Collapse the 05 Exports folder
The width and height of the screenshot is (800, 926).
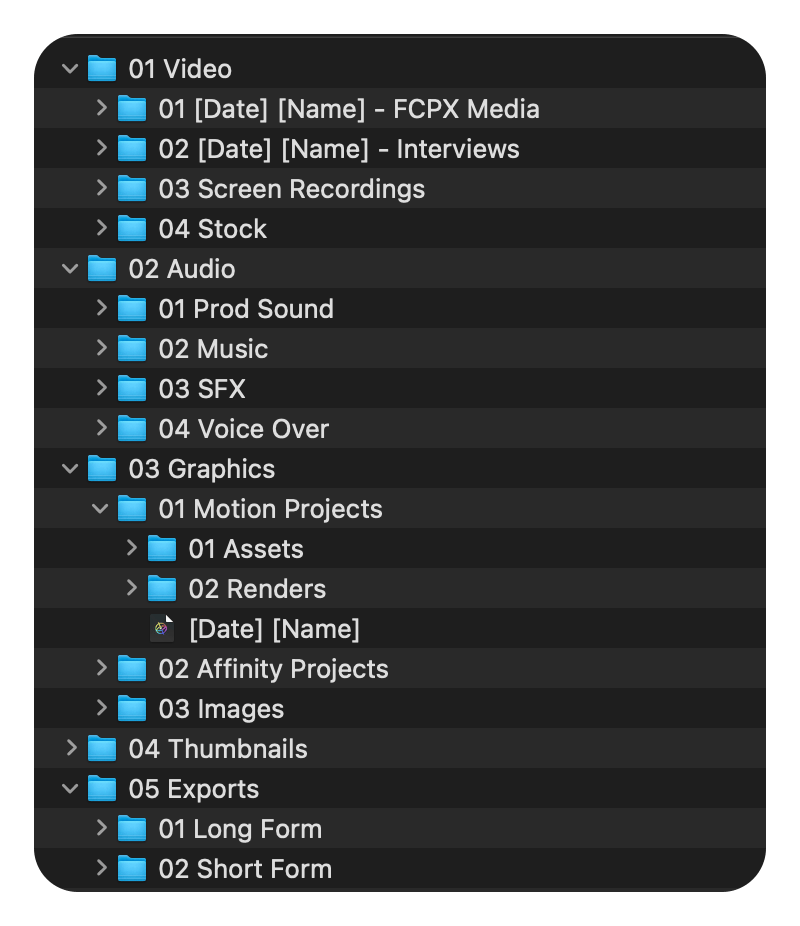click(x=70, y=789)
